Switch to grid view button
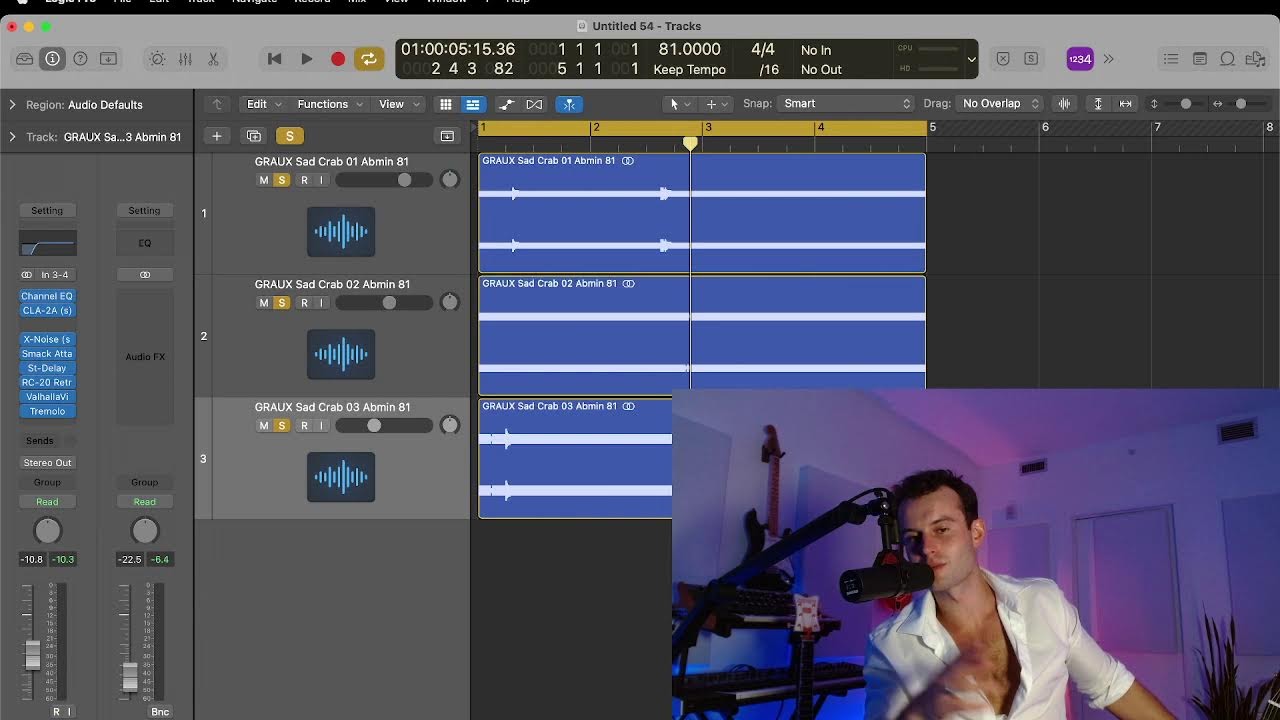Image resolution: width=1280 pixels, height=720 pixels. 446,104
